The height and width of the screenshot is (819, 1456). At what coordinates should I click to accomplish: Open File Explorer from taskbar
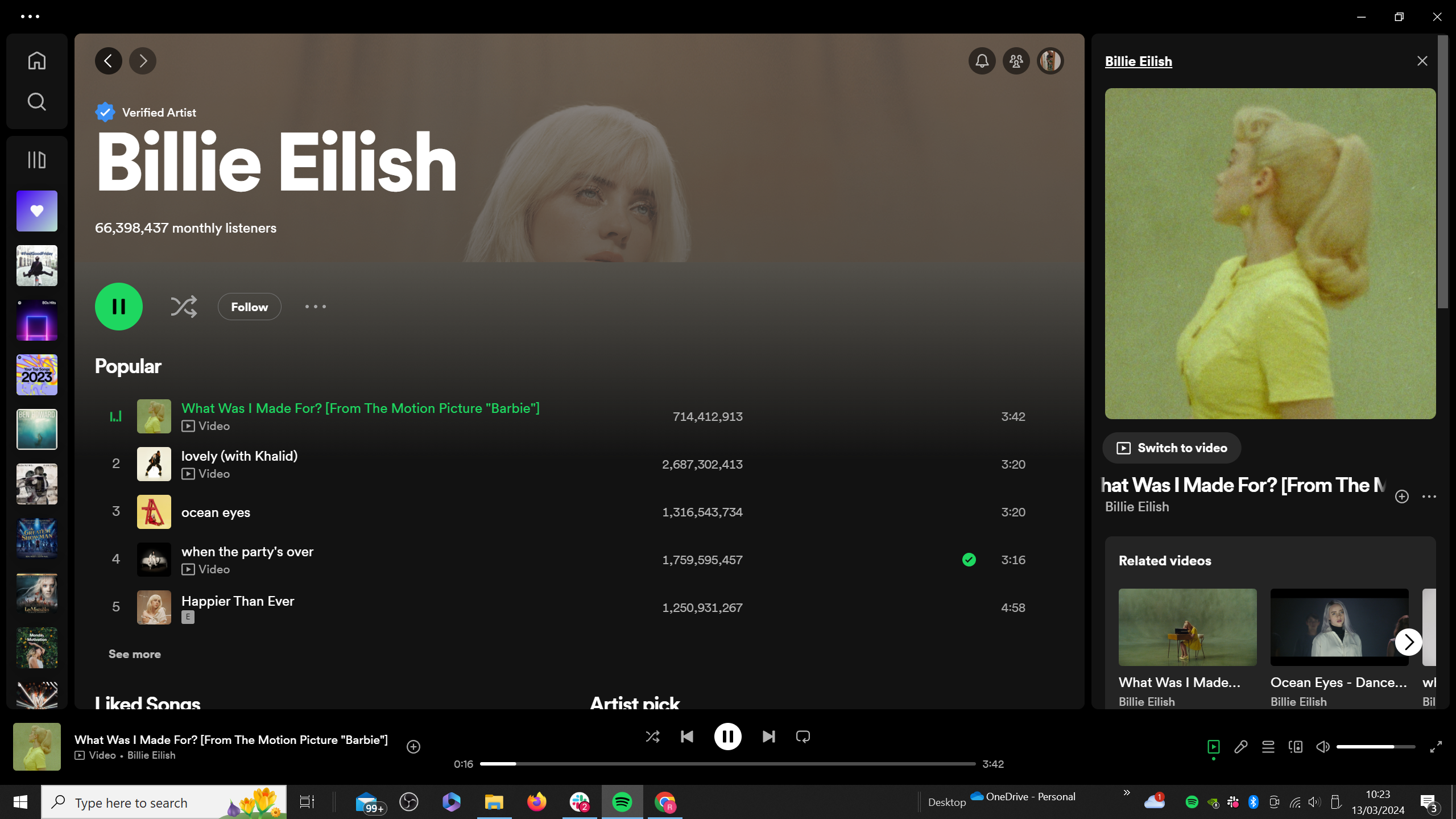click(x=494, y=803)
